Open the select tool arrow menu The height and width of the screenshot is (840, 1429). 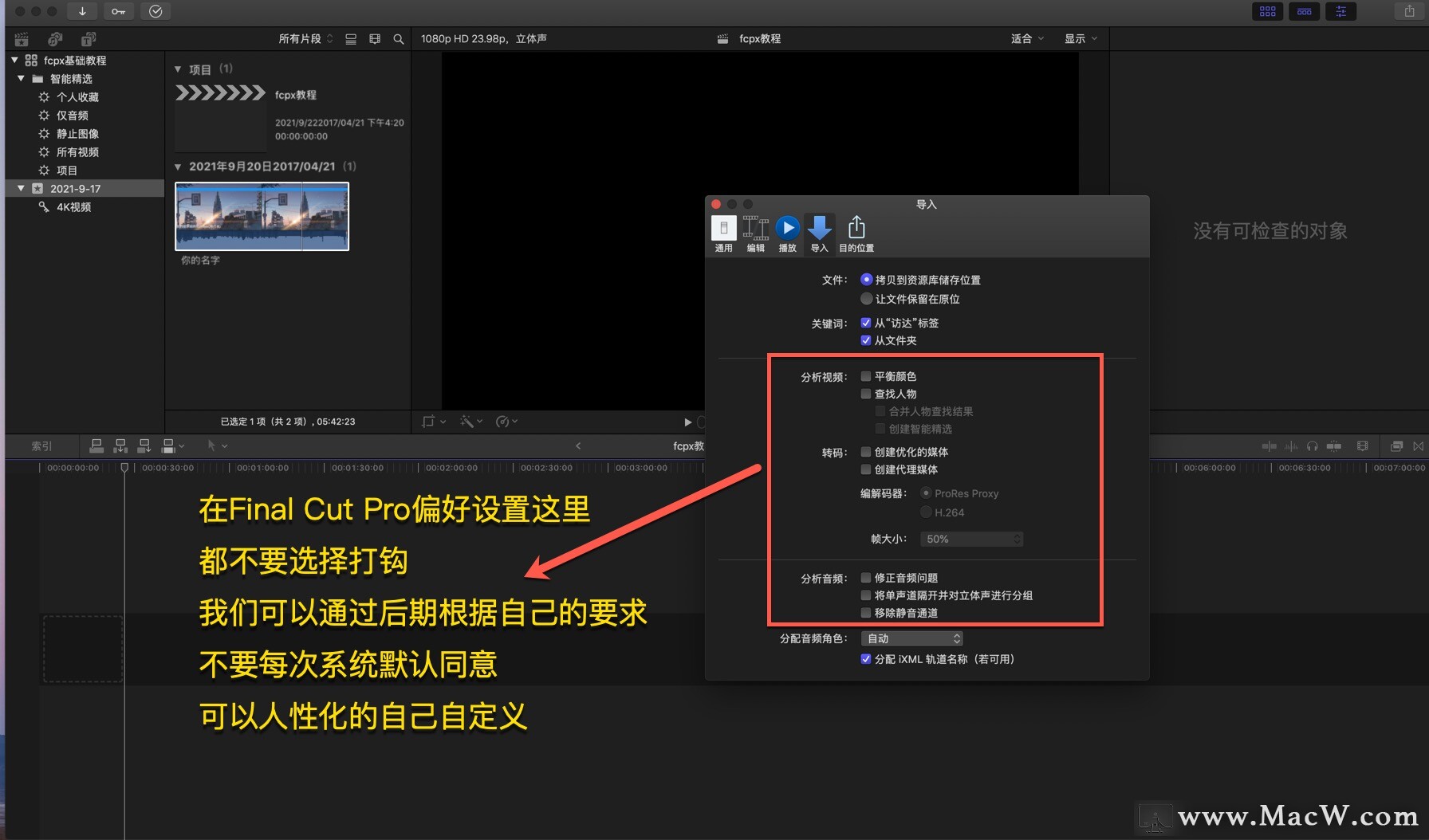pos(217,446)
